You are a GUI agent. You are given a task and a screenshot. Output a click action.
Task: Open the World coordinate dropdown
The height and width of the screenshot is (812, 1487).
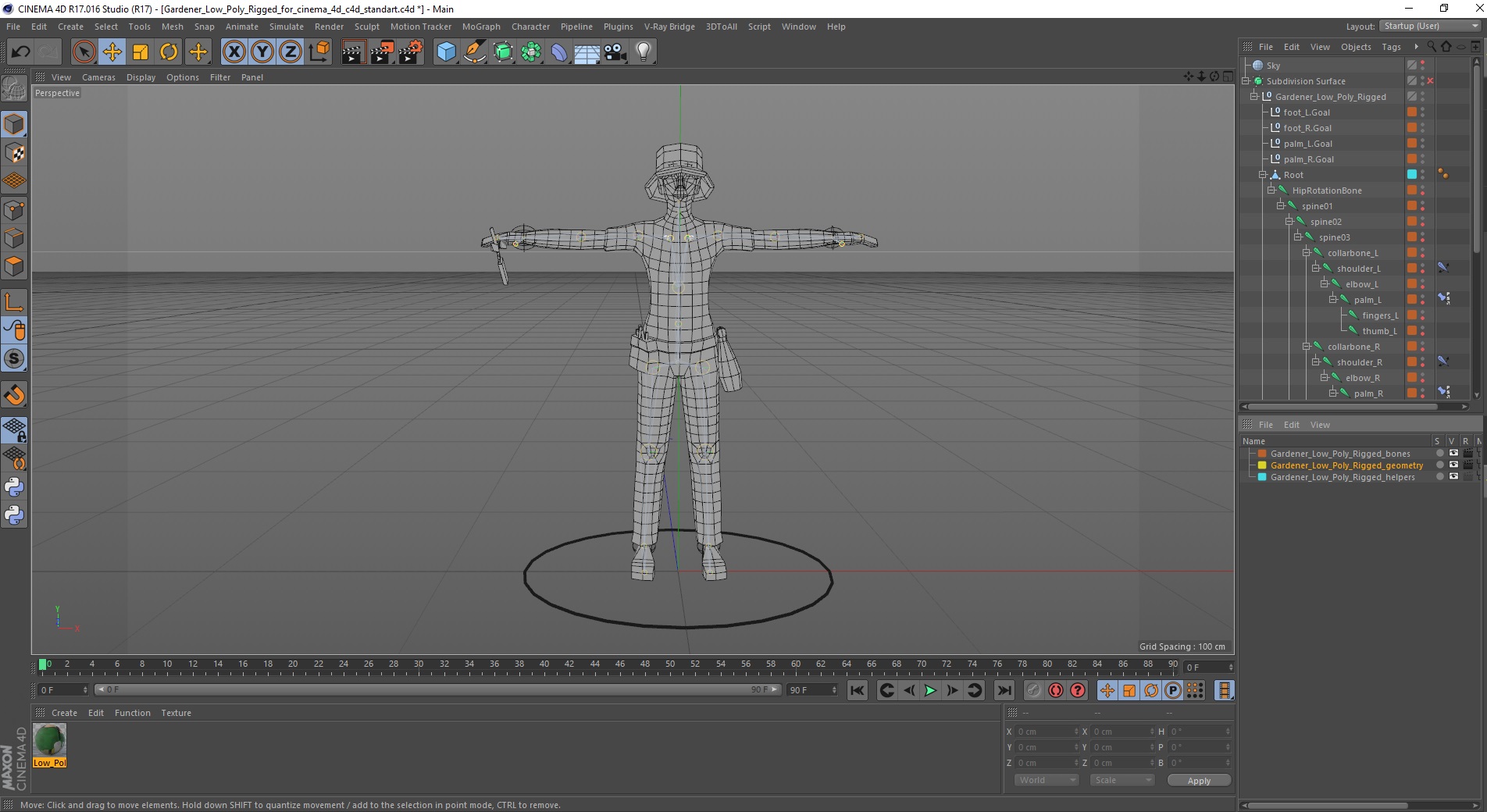point(1047,780)
